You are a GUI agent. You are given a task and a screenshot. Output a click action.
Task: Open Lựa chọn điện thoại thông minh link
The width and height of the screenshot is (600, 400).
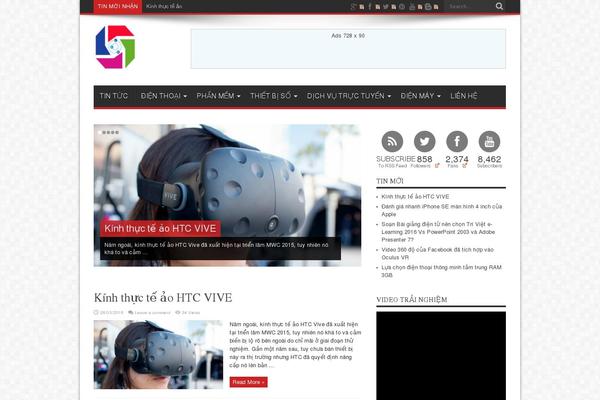(x=441, y=271)
